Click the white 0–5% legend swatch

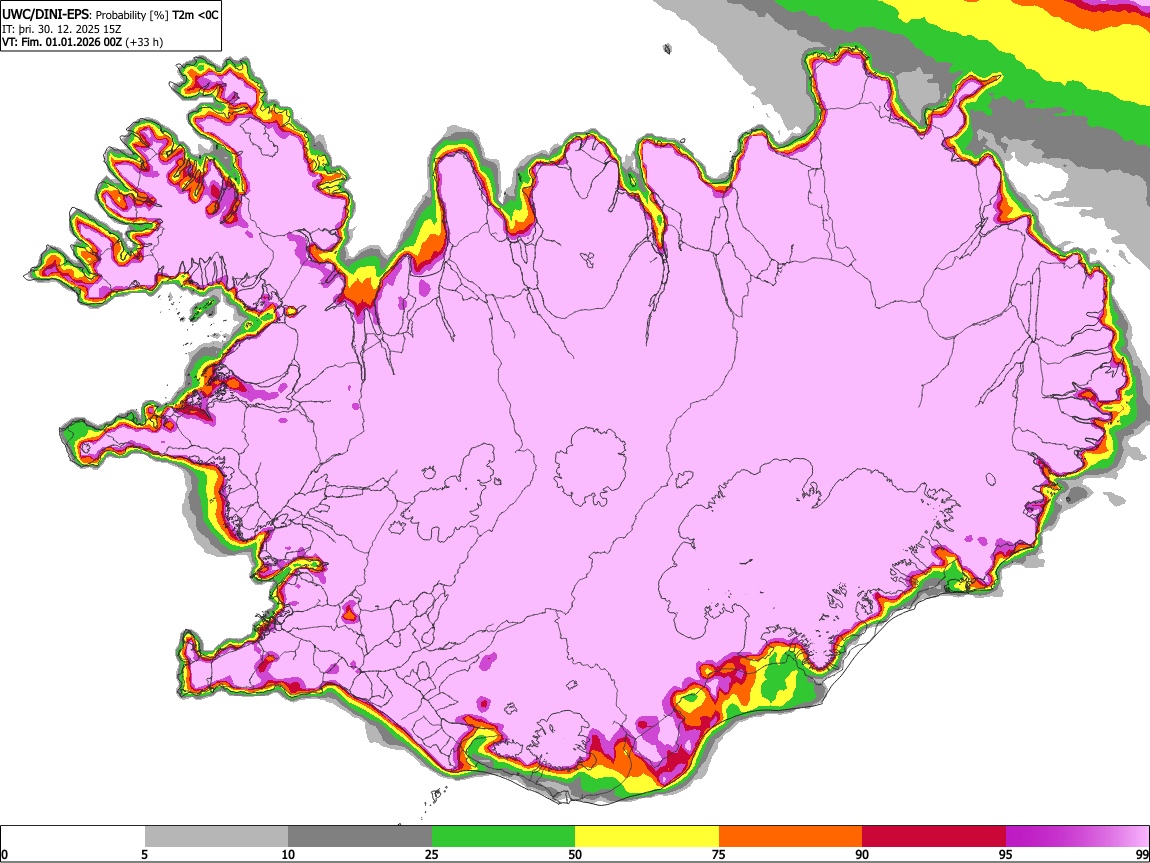point(73,836)
